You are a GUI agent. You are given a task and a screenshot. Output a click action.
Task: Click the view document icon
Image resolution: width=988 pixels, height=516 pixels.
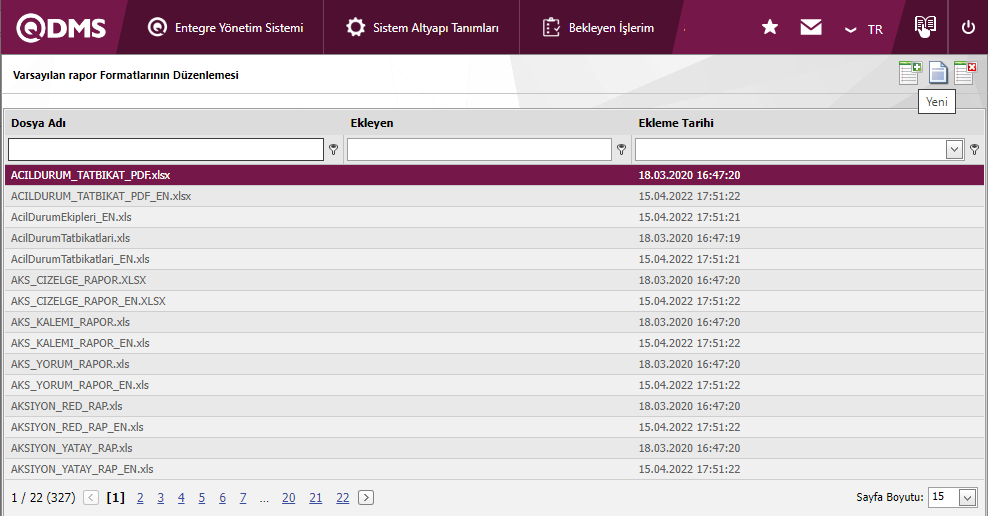pyautogui.click(x=938, y=73)
